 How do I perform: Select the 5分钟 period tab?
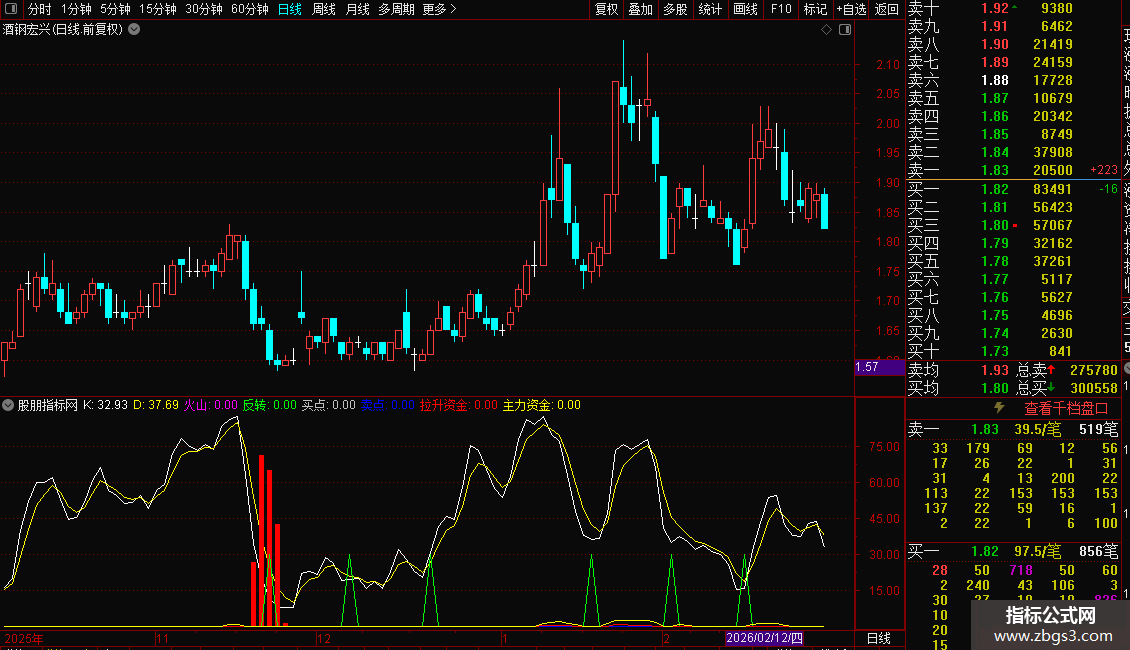point(115,9)
